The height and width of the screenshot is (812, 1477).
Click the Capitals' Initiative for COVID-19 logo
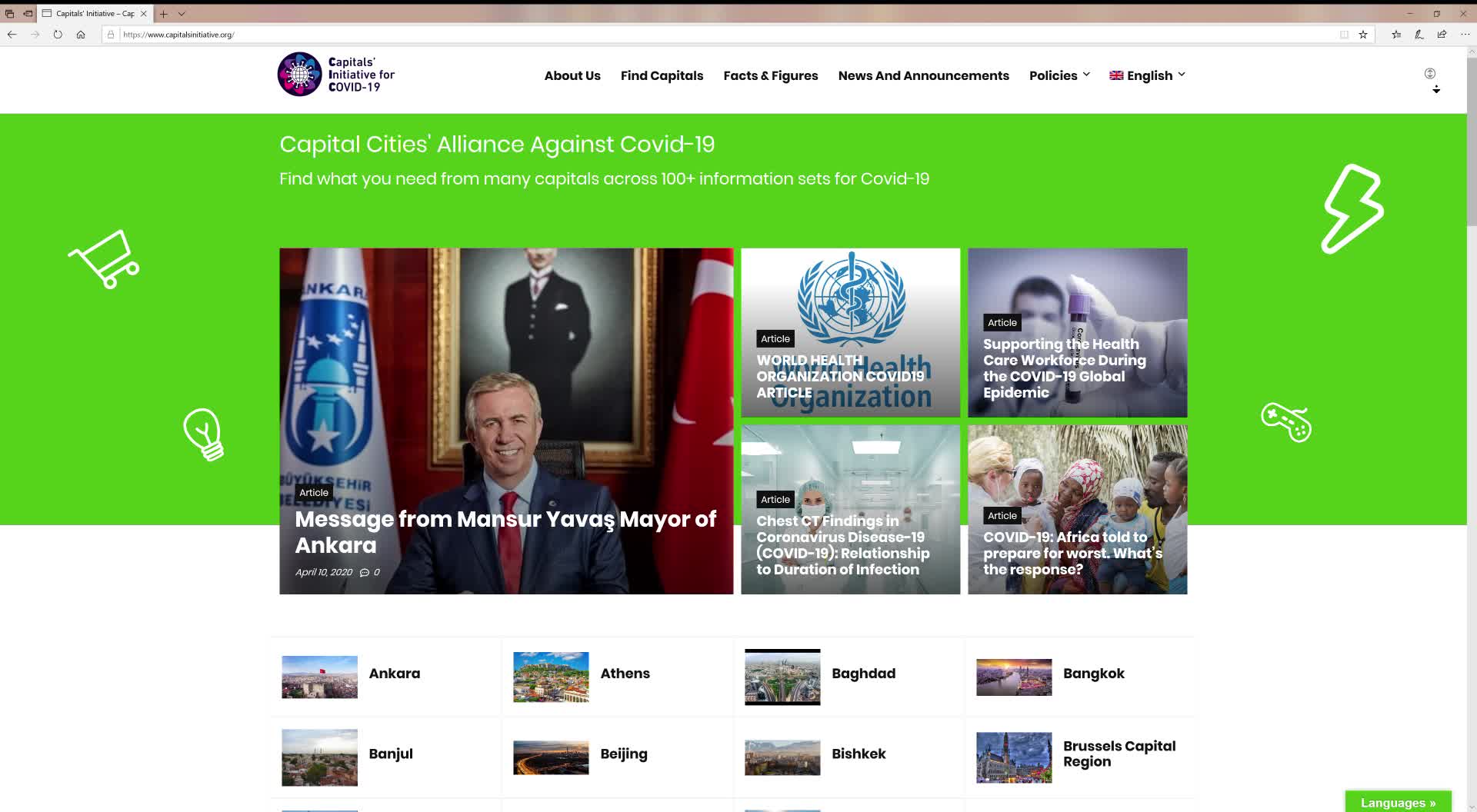click(x=336, y=75)
